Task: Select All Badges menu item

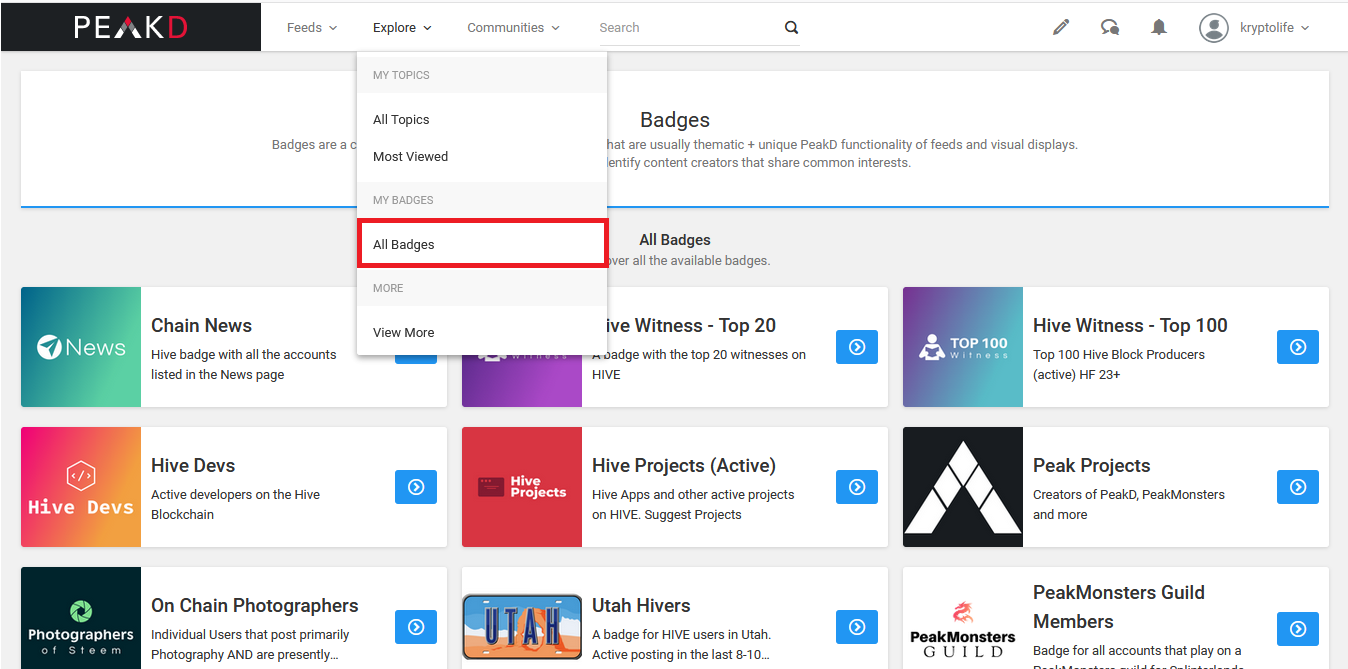Action: (x=404, y=245)
